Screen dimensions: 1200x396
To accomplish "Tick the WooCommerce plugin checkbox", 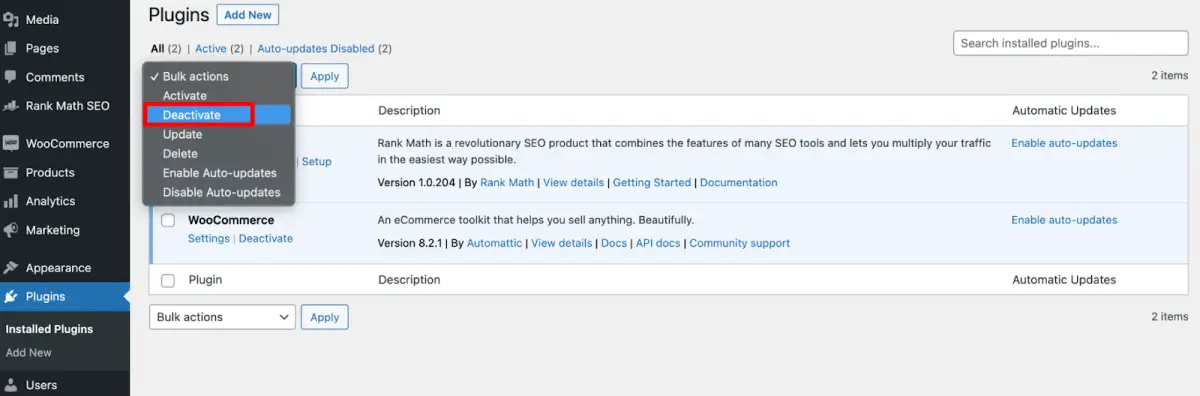I will pyautogui.click(x=168, y=220).
